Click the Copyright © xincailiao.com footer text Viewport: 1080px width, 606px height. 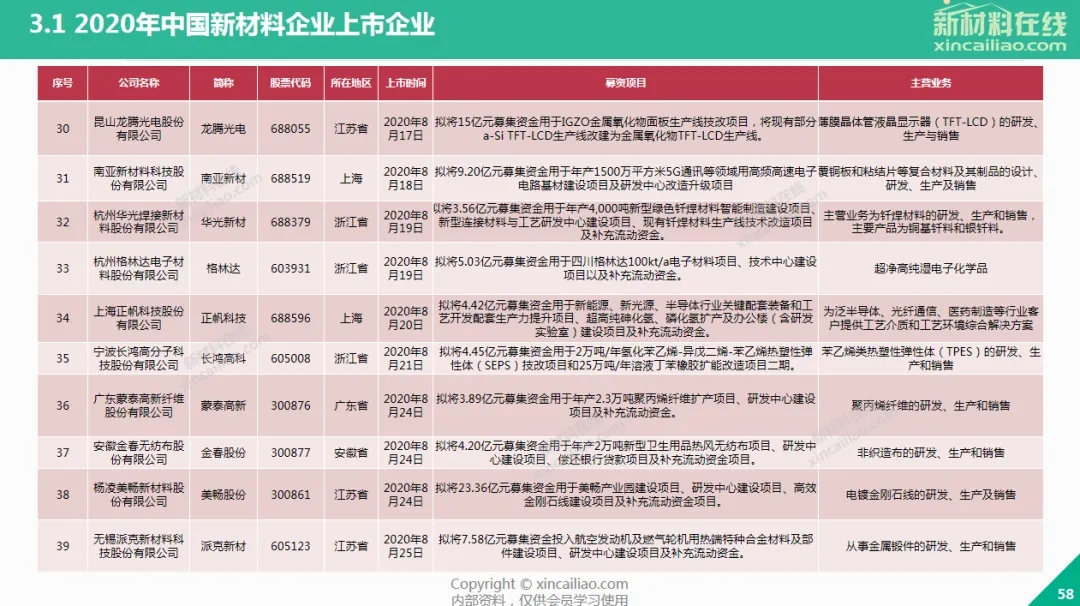pyautogui.click(x=539, y=584)
